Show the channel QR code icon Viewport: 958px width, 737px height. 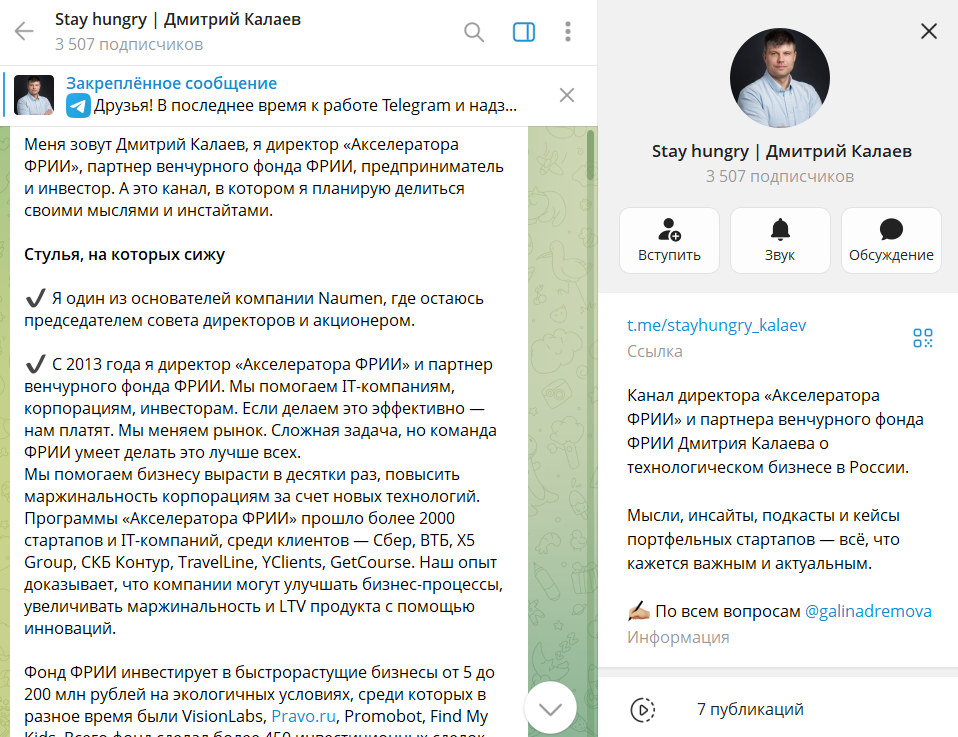click(x=923, y=338)
